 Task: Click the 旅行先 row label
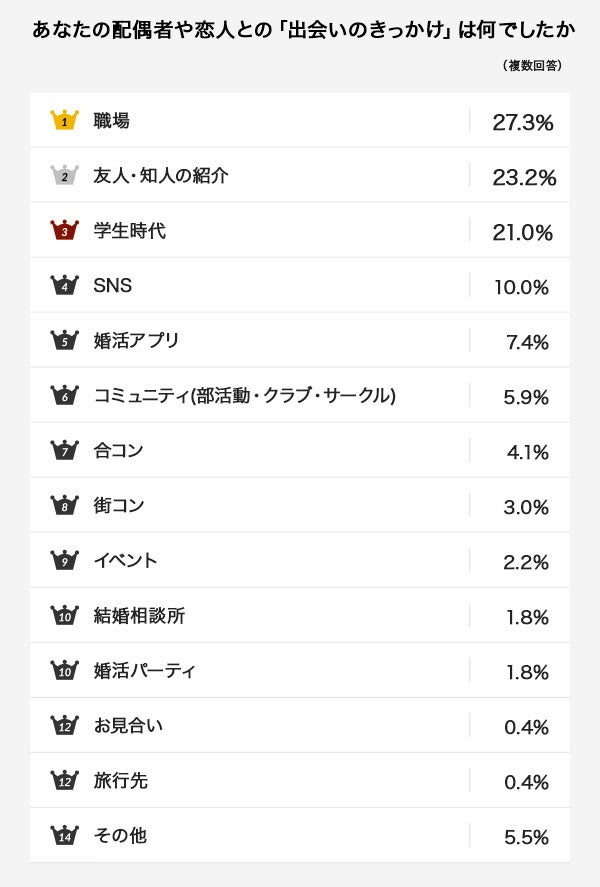pos(120,781)
